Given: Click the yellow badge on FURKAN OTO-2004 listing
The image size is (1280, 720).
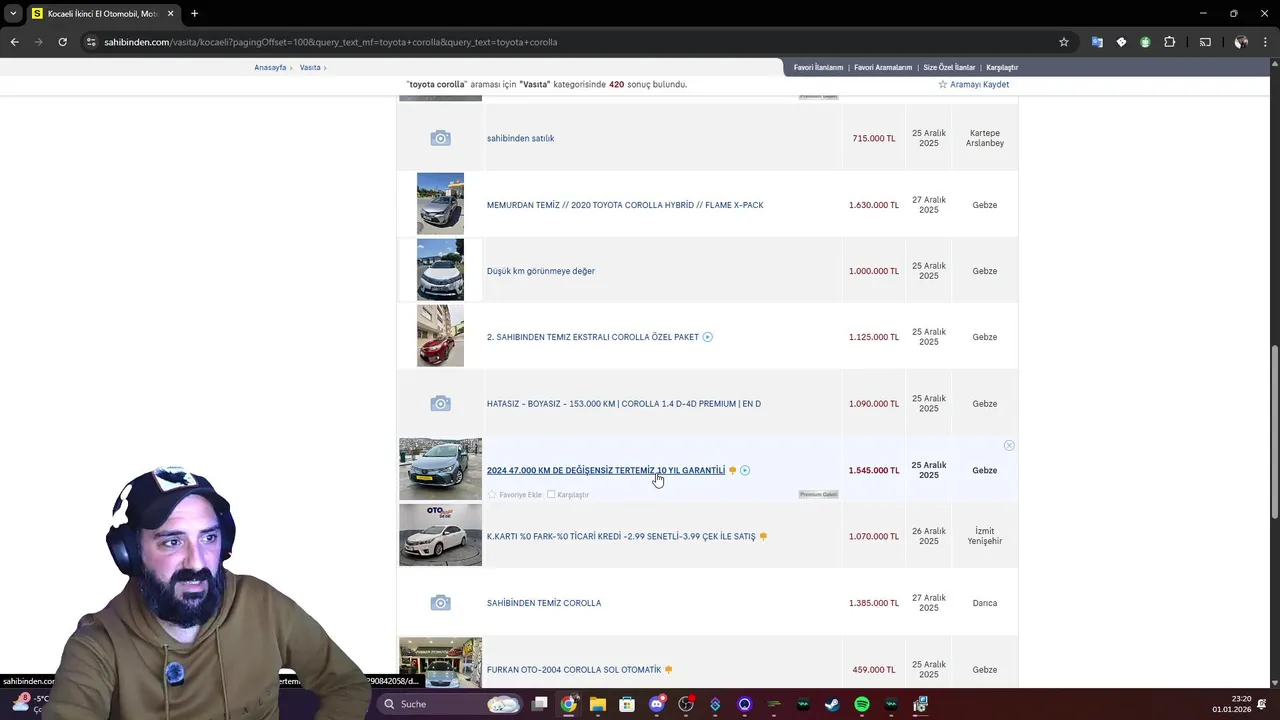Looking at the screenshot, I should (x=668, y=670).
